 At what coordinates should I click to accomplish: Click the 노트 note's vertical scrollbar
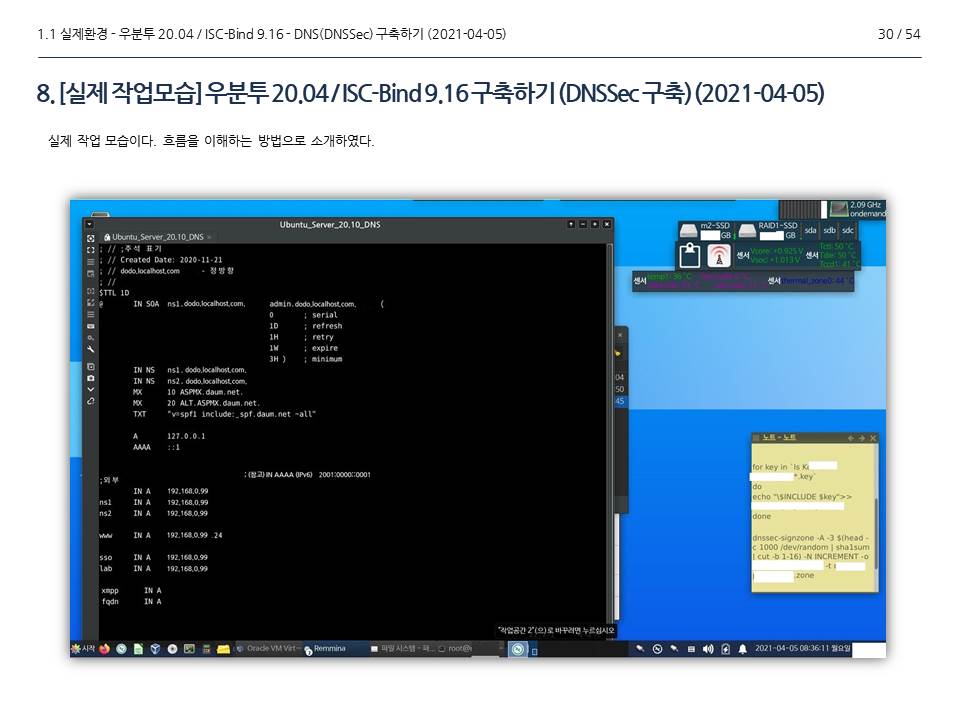[x=876, y=533]
